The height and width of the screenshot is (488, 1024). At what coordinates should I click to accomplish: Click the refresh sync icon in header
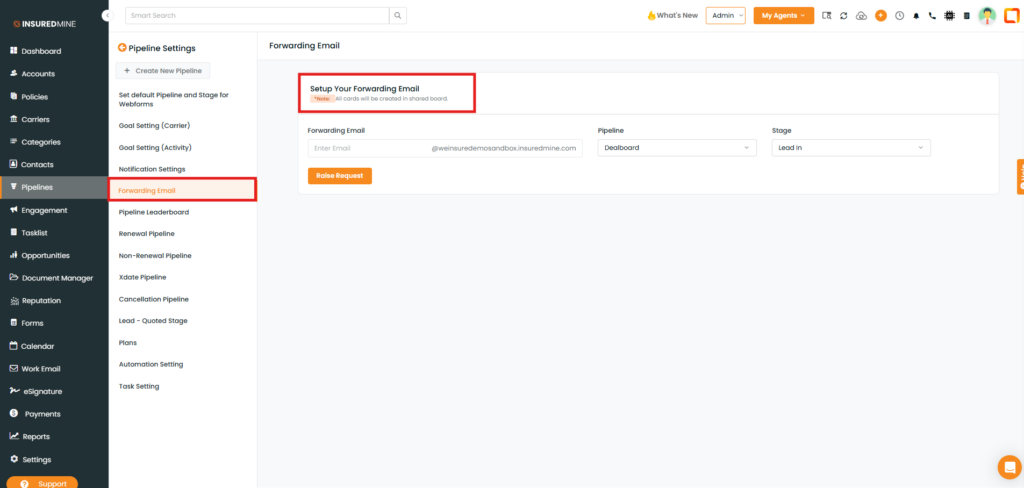click(843, 16)
